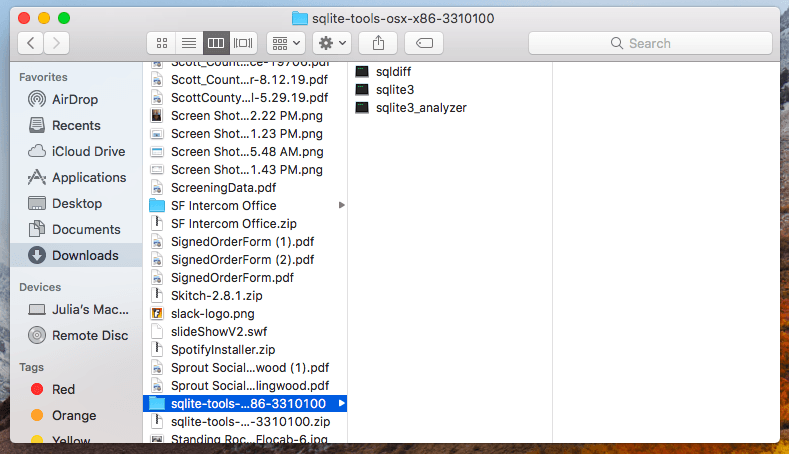Select slack-logo.png file icon

(x=157, y=313)
